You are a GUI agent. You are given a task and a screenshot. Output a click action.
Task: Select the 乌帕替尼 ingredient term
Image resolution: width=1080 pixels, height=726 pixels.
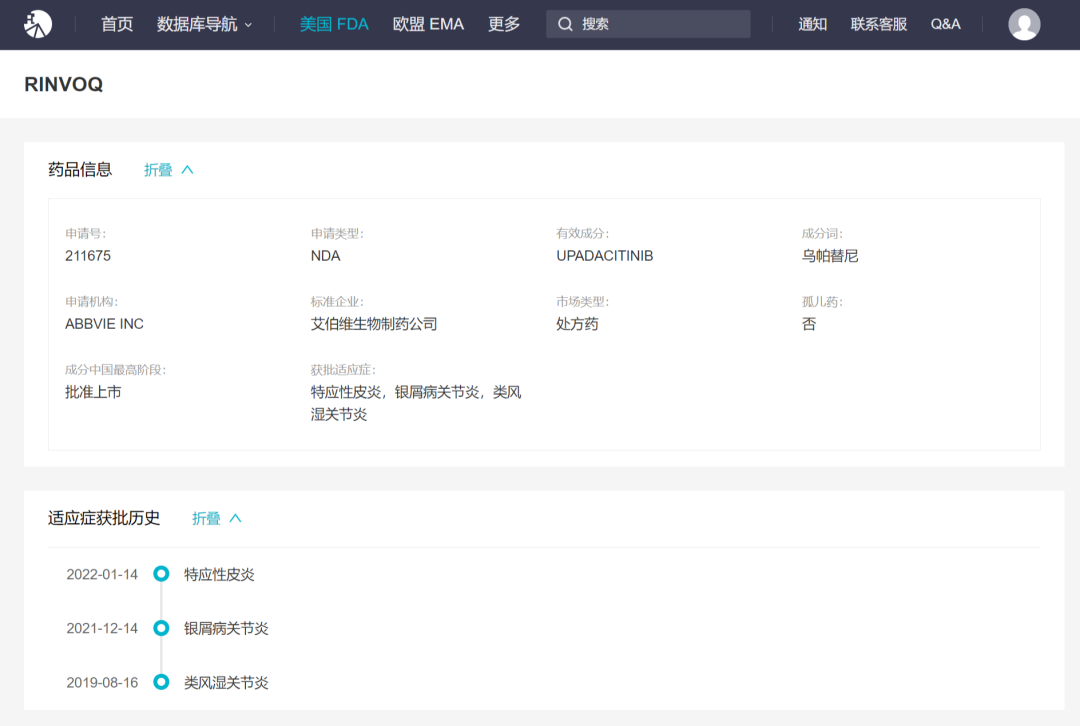(830, 256)
